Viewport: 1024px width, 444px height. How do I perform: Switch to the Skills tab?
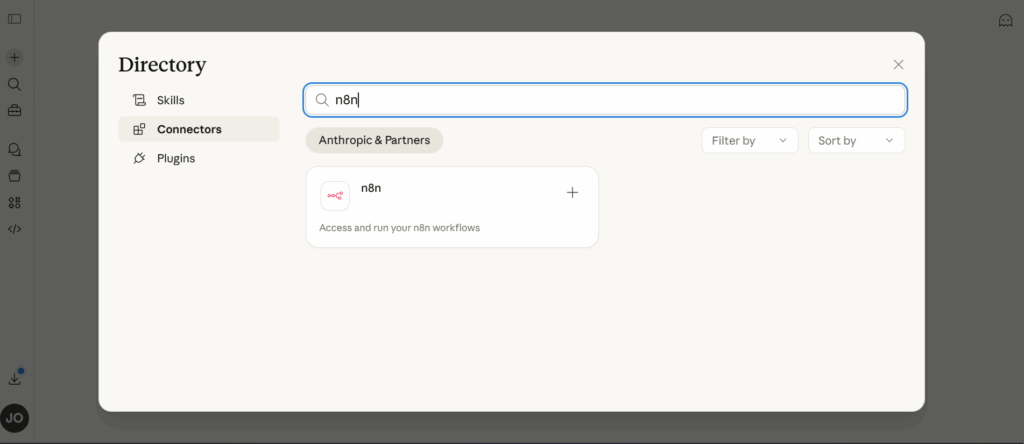170,100
